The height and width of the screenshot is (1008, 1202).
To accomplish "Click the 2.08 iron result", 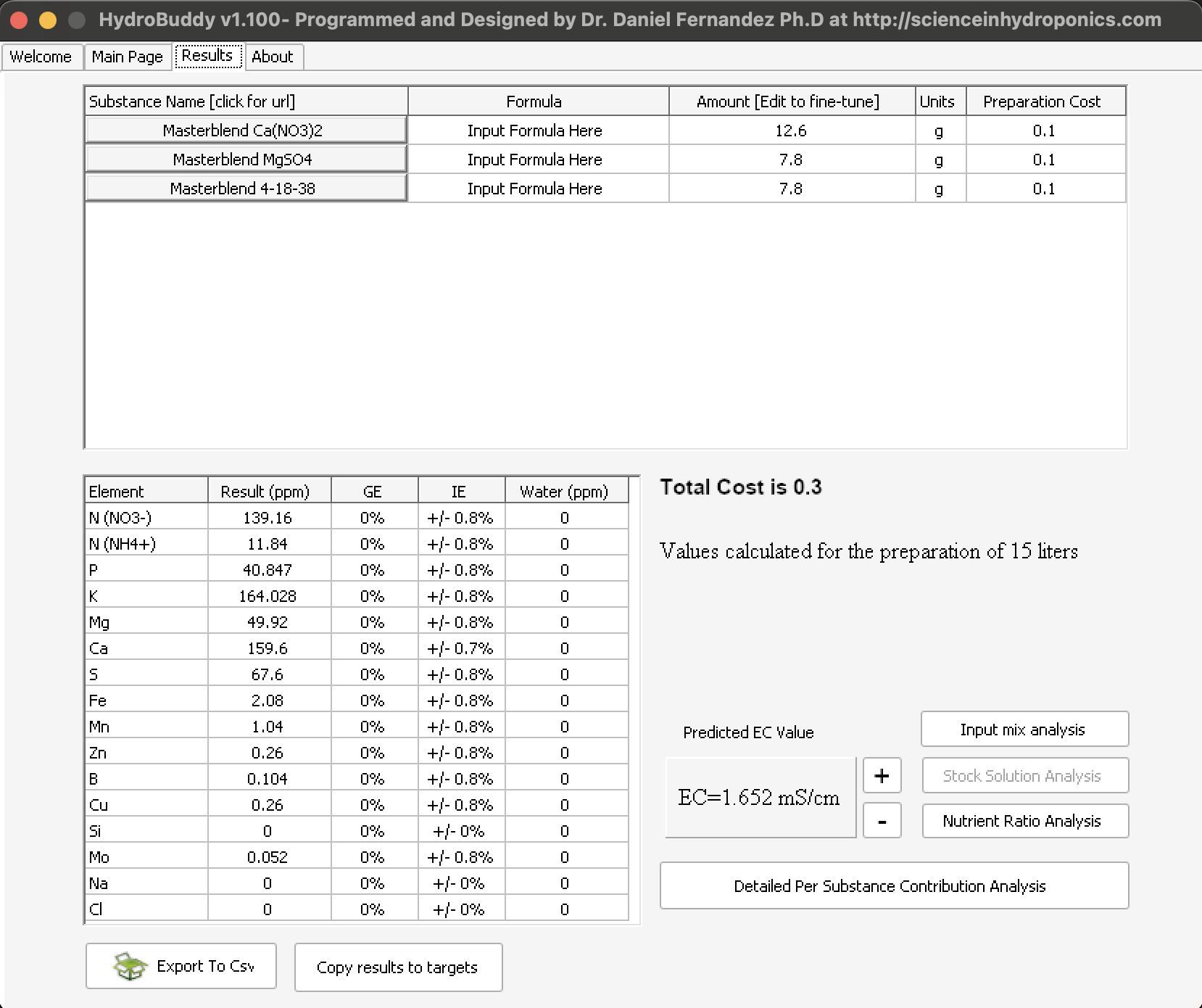I will click(269, 701).
